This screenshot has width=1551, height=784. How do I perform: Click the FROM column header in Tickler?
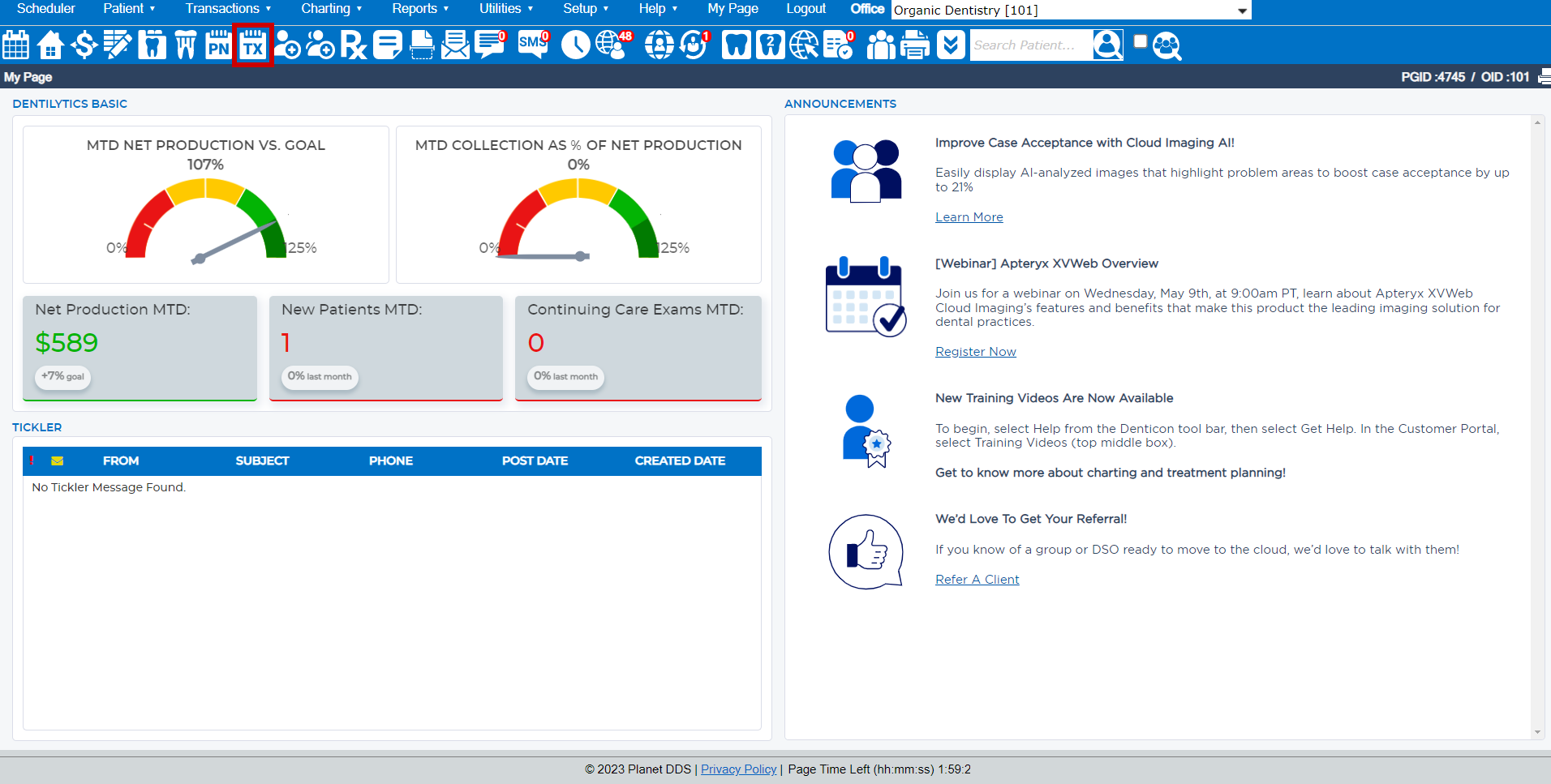click(121, 461)
